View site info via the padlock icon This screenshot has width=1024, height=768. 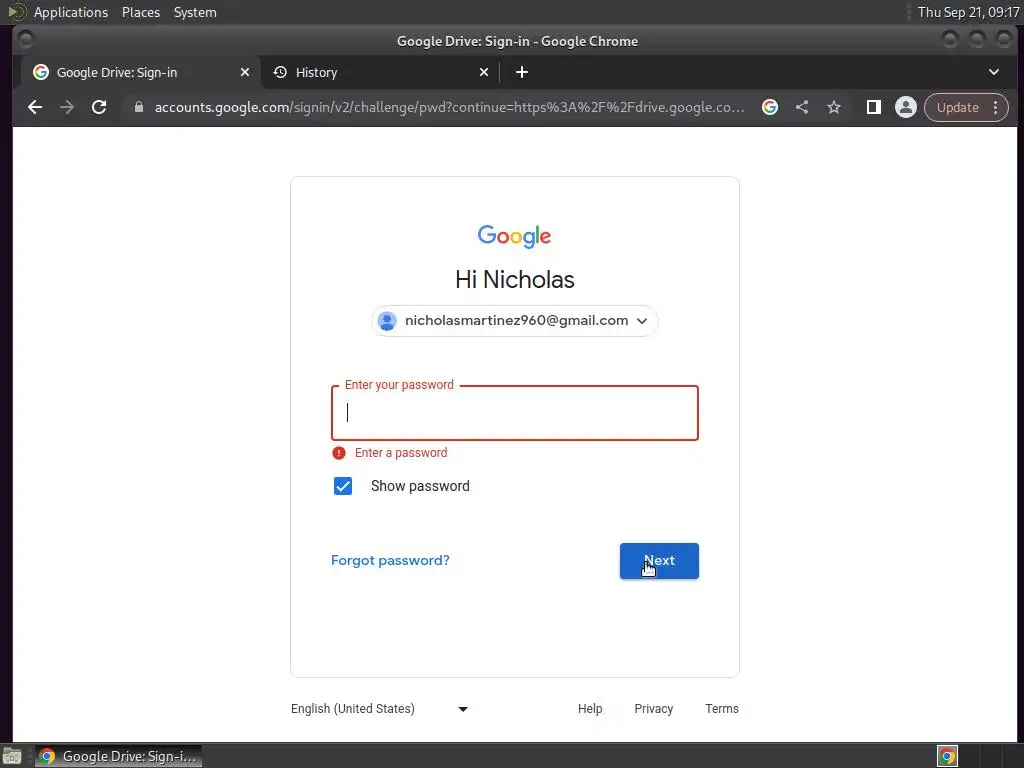pos(138,107)
